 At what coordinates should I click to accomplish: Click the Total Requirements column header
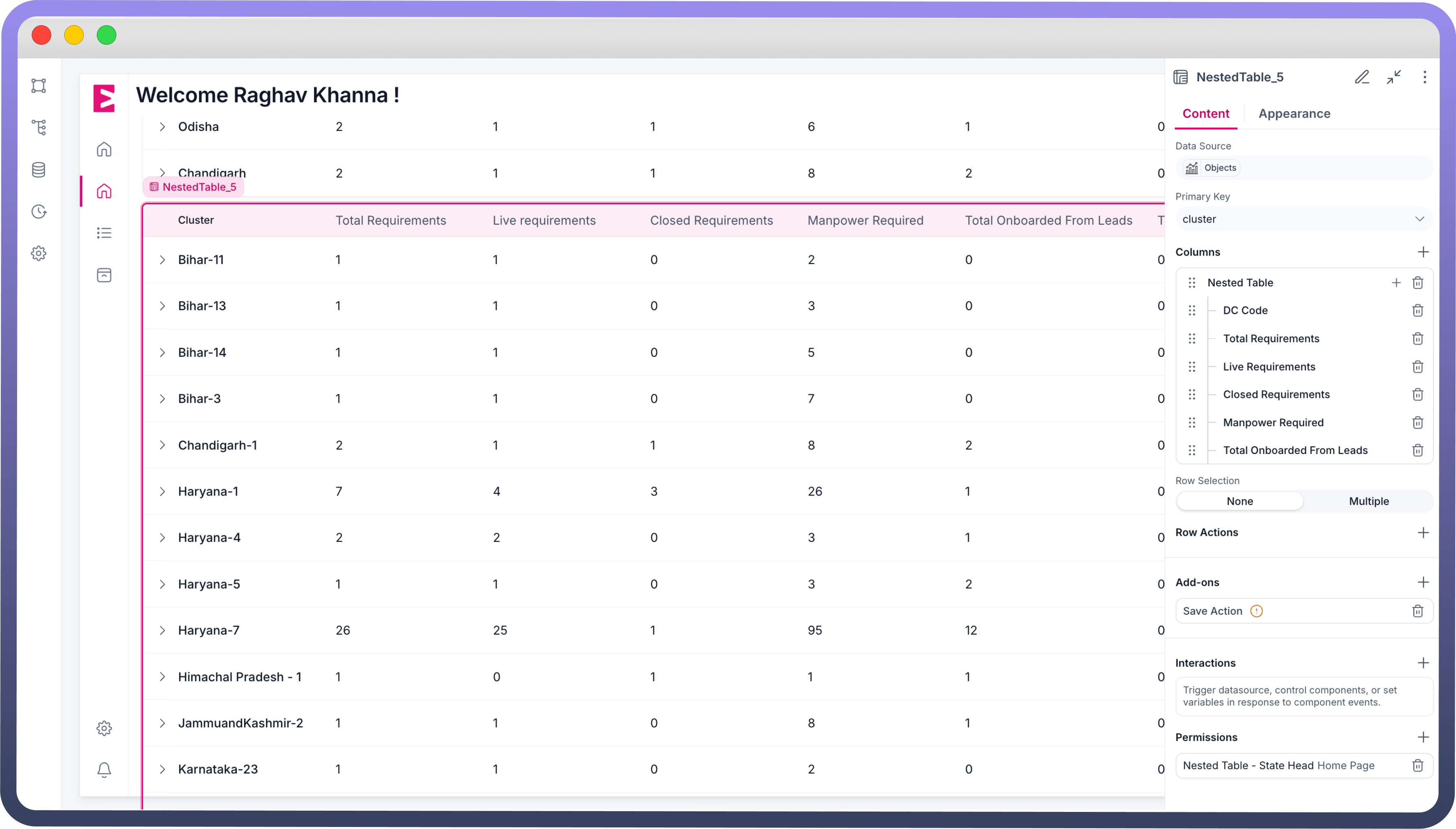click(x=391, y=220)
